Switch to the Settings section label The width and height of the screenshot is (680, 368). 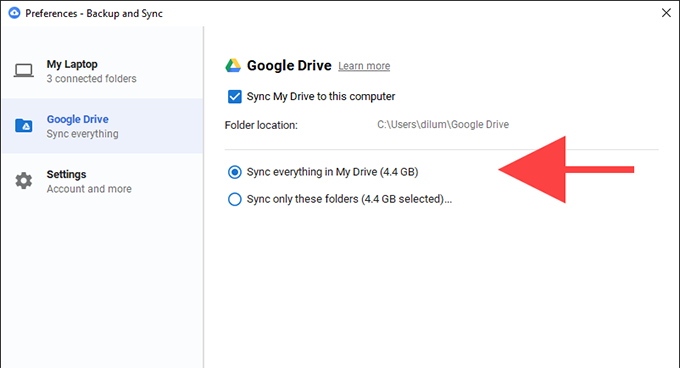click(66, 174)
